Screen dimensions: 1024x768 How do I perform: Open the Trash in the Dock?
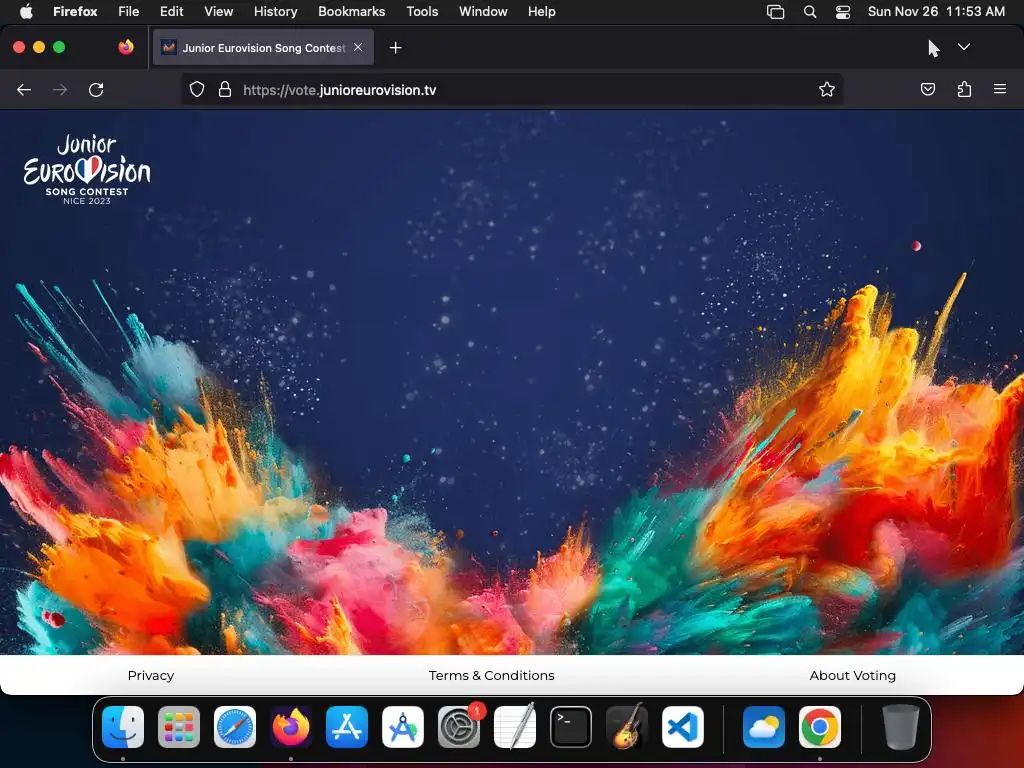901,727
